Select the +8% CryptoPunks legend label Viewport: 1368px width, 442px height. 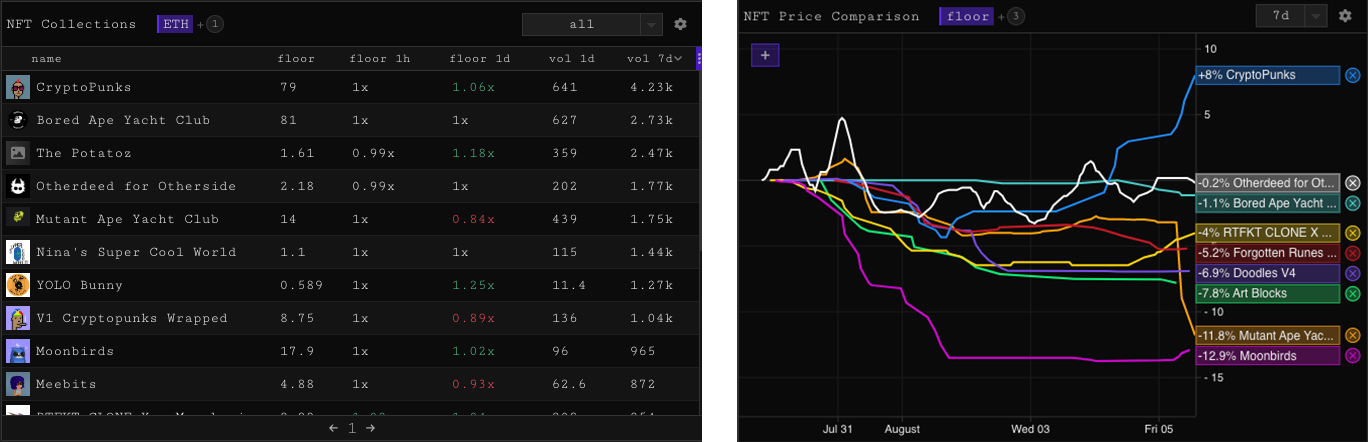[x=1267, y=75]
